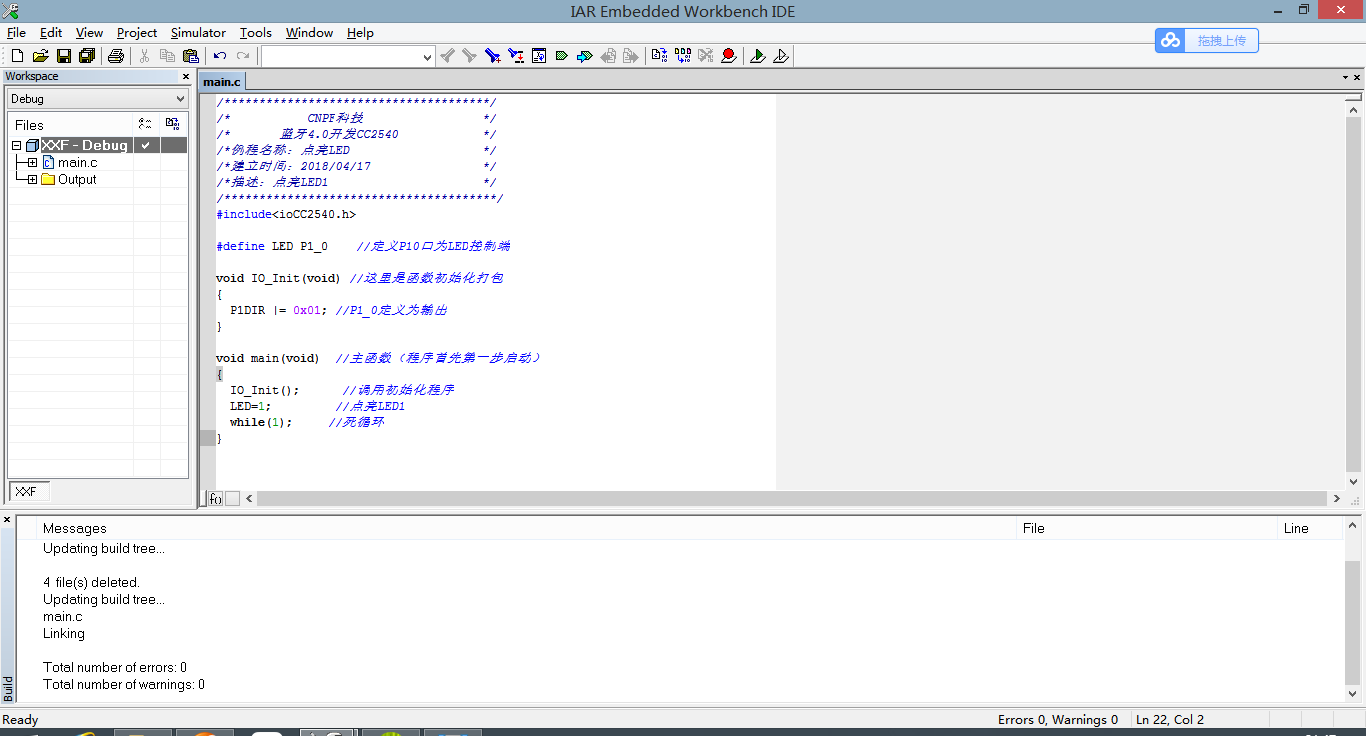1366x736 pixels.
Task: Click the 'Linking' build message
Action: [64, 633]
